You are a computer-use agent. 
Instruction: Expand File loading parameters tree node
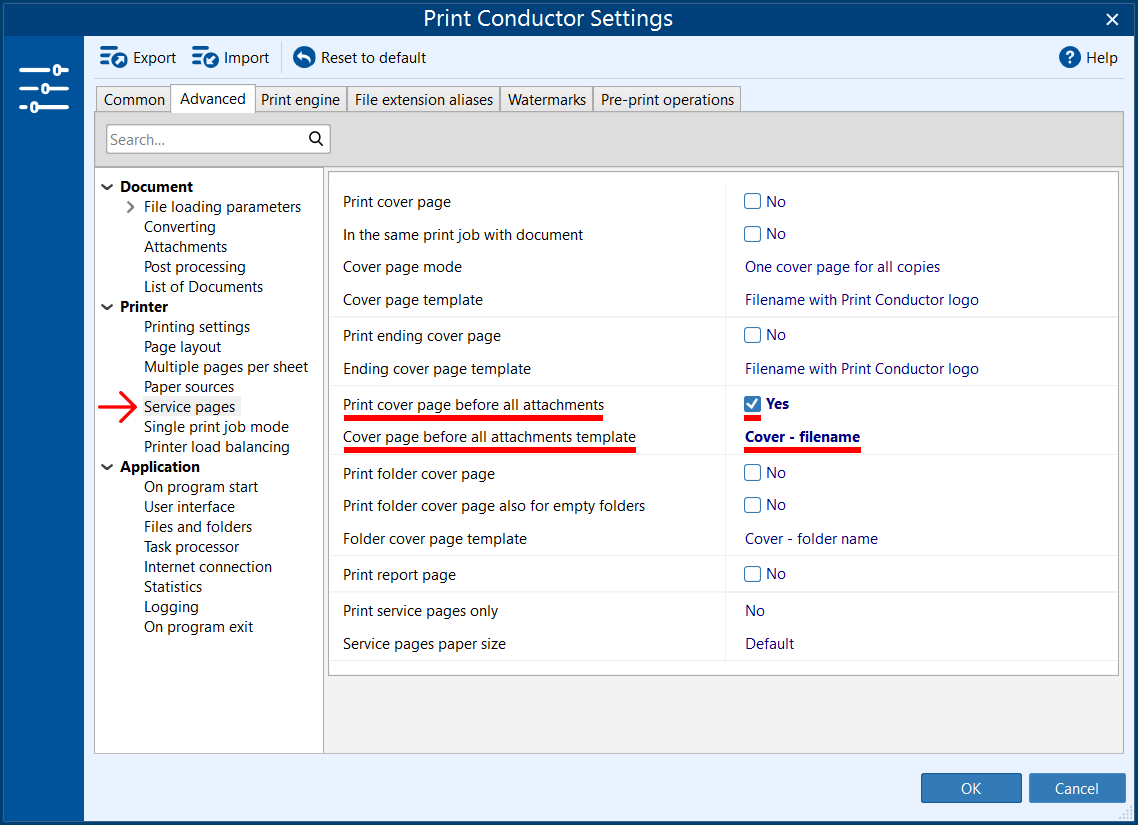coord(131,207)
